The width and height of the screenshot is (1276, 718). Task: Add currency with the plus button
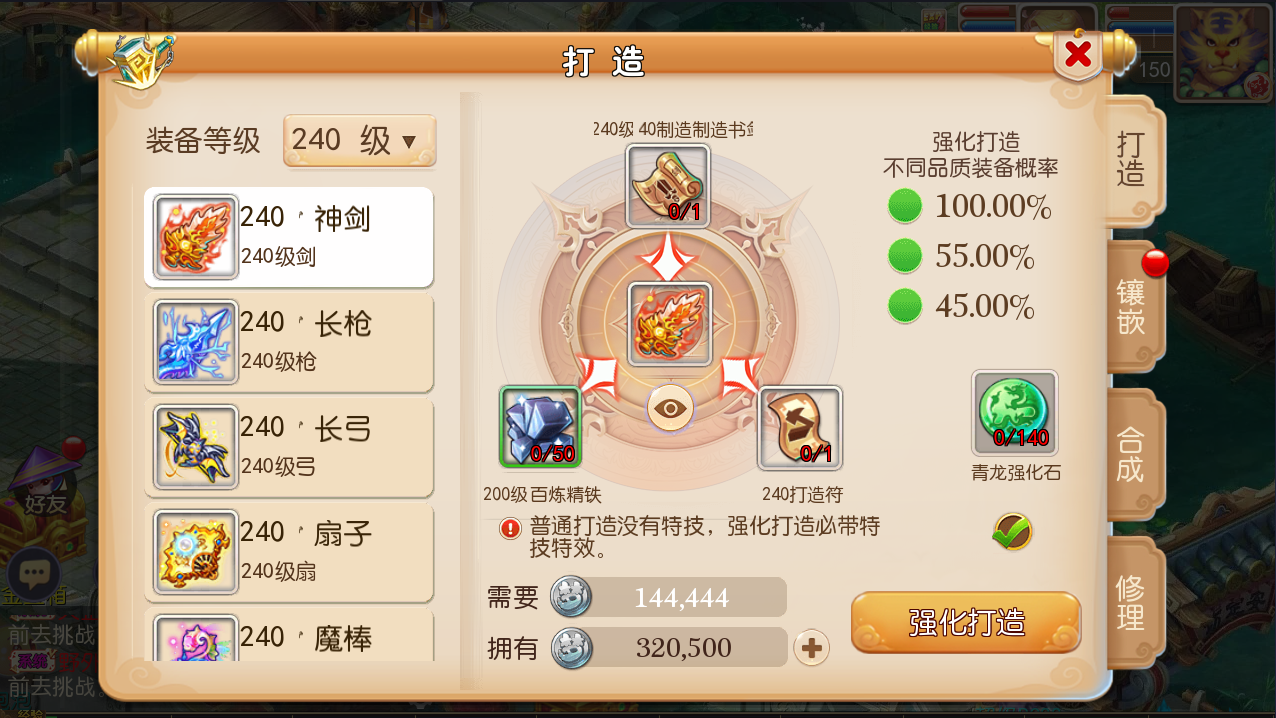[x=811, y=648]
